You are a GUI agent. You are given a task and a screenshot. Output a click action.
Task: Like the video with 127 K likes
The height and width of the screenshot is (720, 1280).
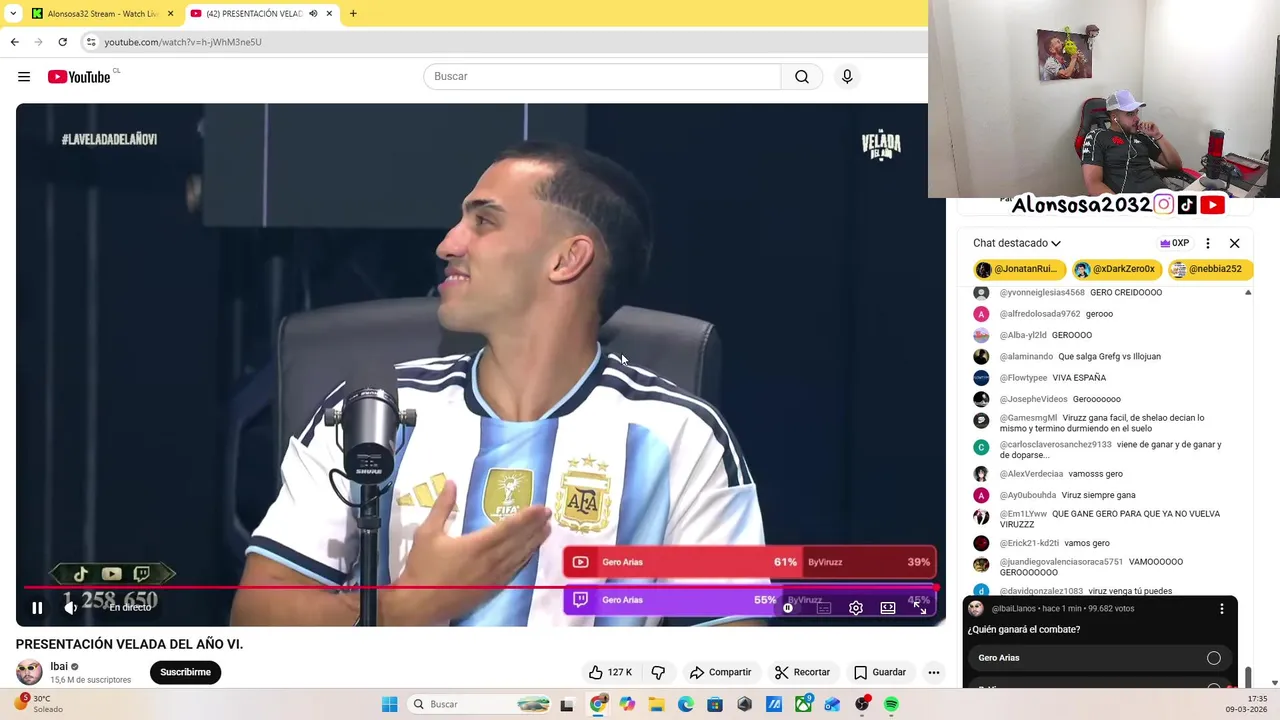coord(610,672)
